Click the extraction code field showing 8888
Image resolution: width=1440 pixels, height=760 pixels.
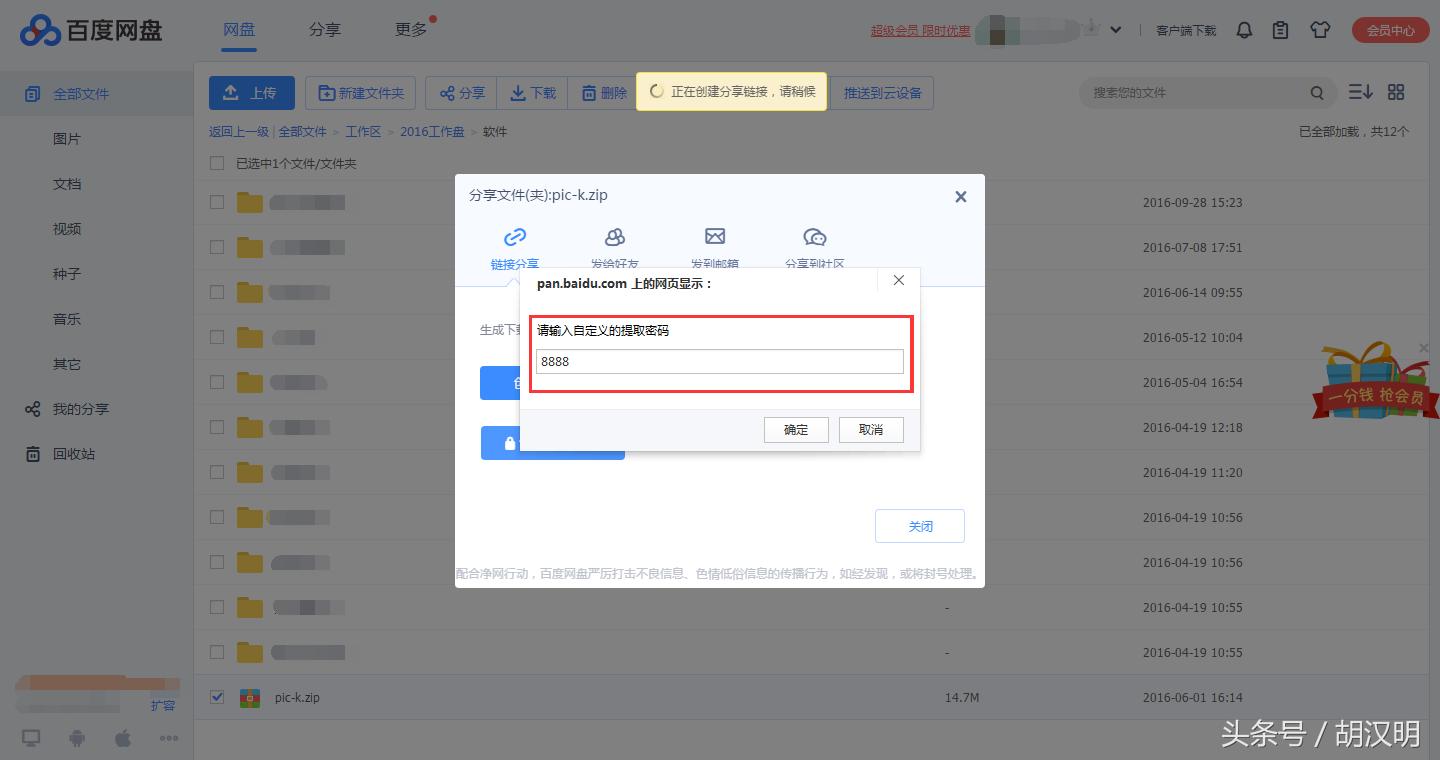coord(719,361)
